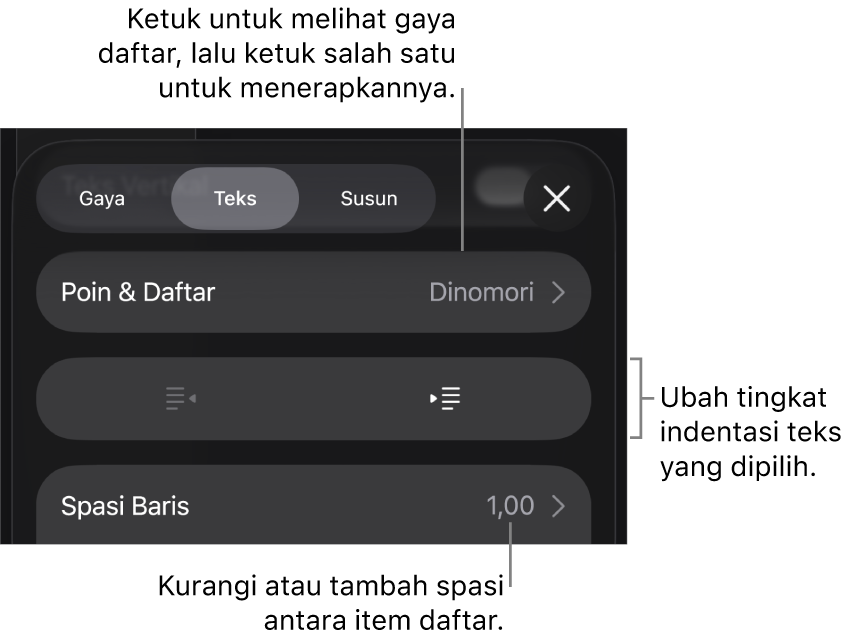854x638 pixels.
Task: Switch to the Gaya tab
Action: (x=102, y=198)
